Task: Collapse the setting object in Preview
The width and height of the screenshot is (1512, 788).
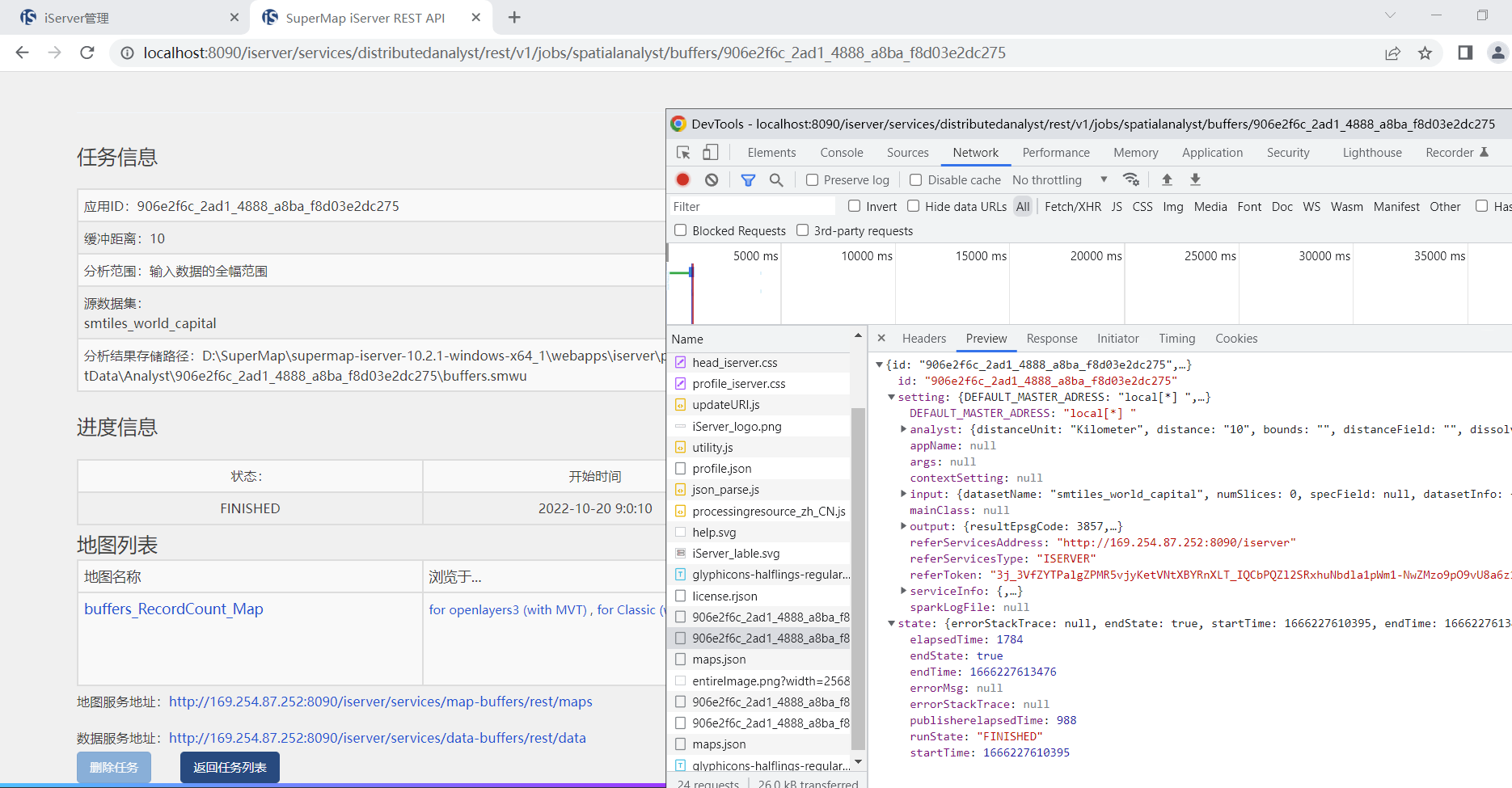Action: click(x=892, y=397)
